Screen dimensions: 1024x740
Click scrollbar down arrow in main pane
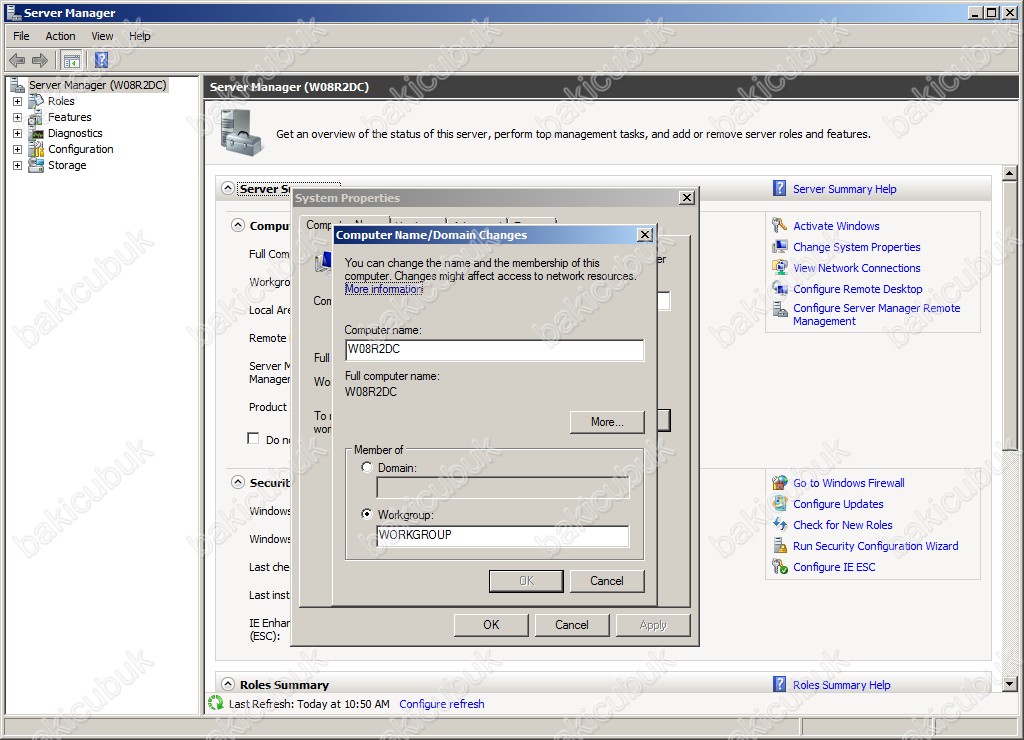(x=1010, y=684)
